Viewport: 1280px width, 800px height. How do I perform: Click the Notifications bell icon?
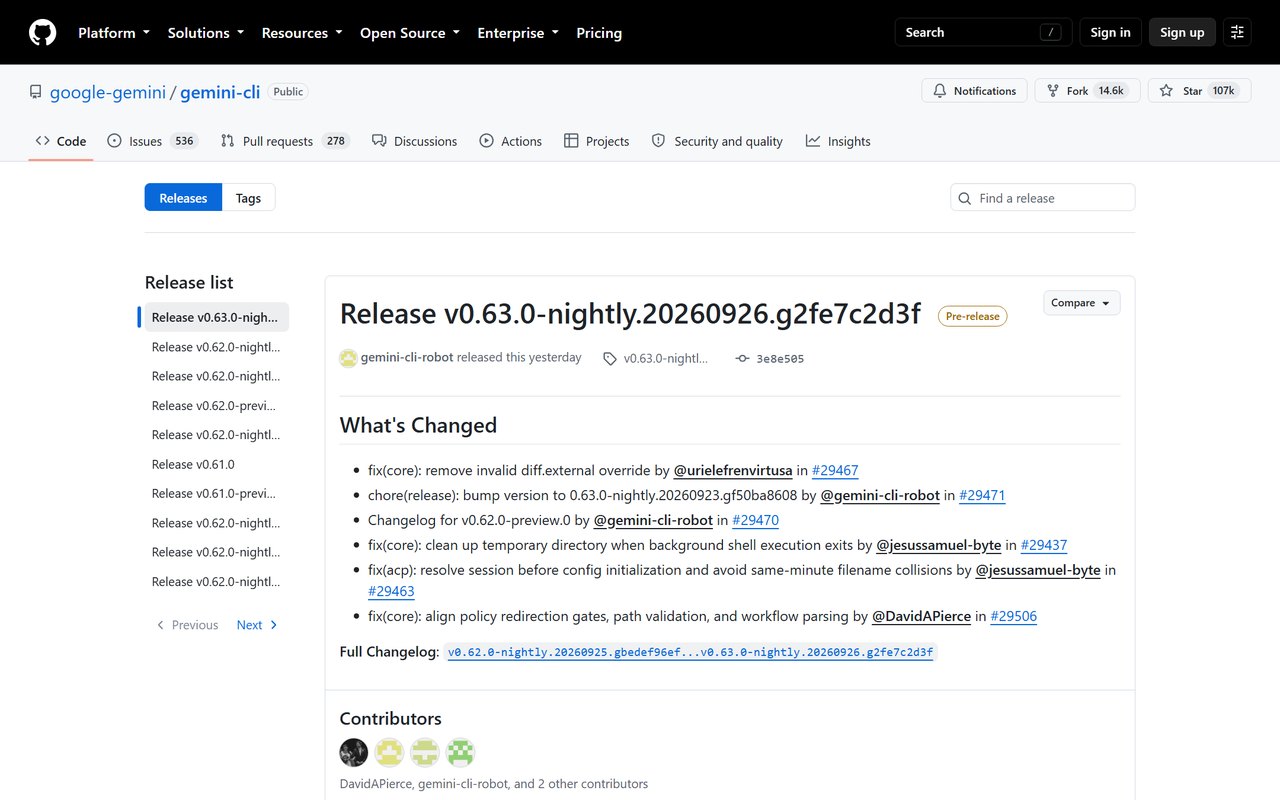click(939, 91)
